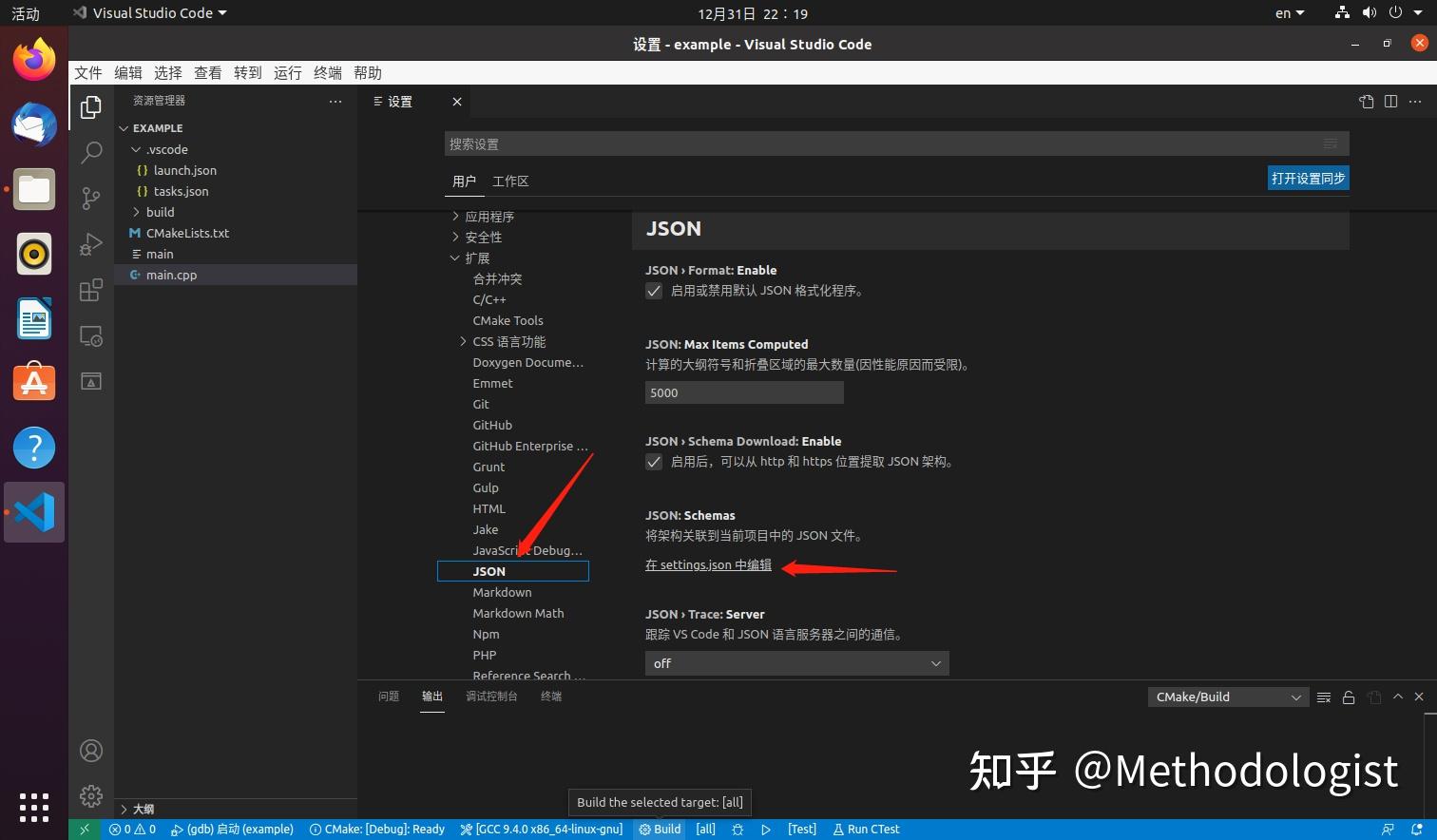This screenshot has width=1437, height=840.
Task: Open the 终端 menu
Action: 328,73
